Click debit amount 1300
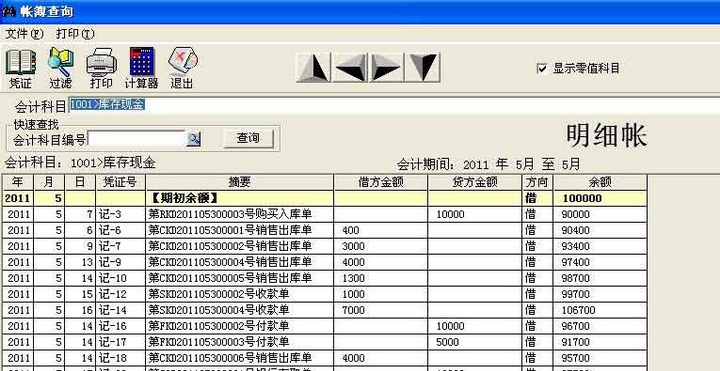 click(x=354, y=279)
